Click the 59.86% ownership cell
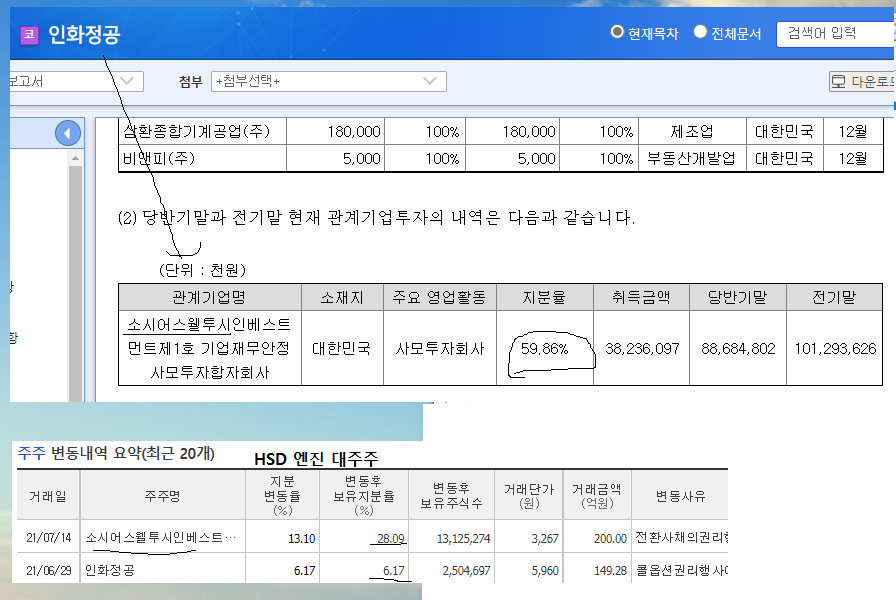The height and width of the screenshot is (600, 896). [545, 349]
